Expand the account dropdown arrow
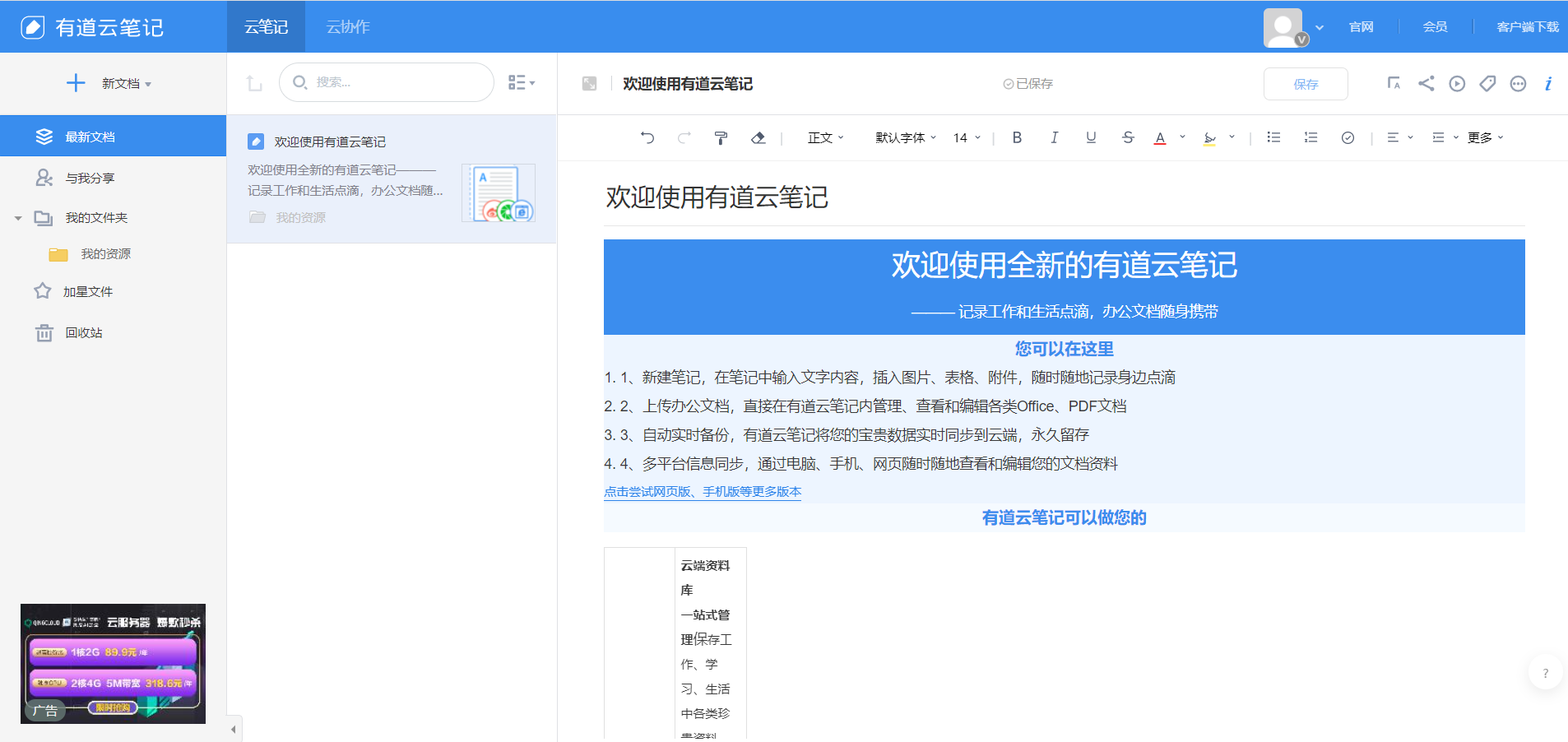Image resolution: width=1568 pixels, height=742 pixels. [1320, 27]
